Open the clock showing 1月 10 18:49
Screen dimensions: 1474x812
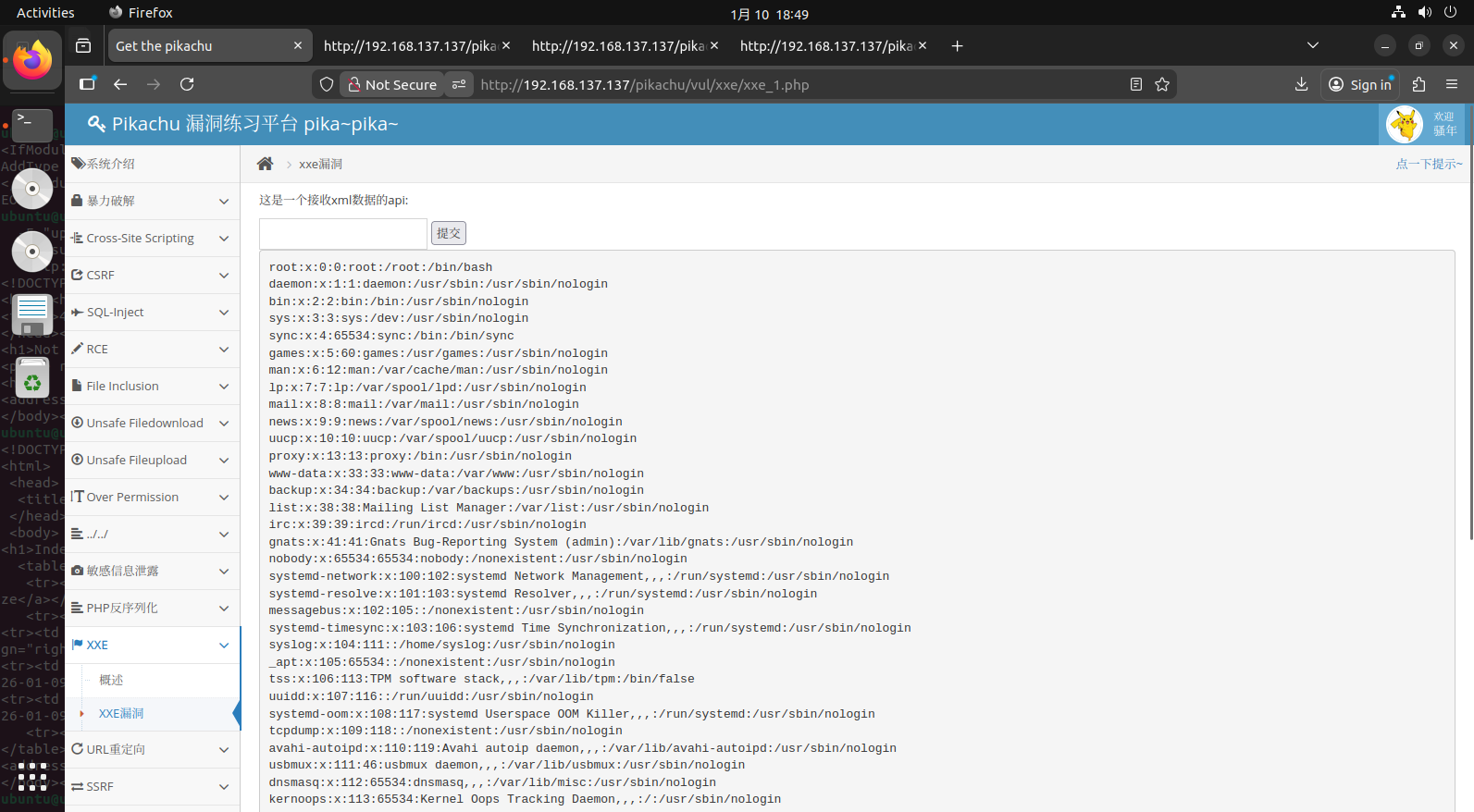coord(769,14)
